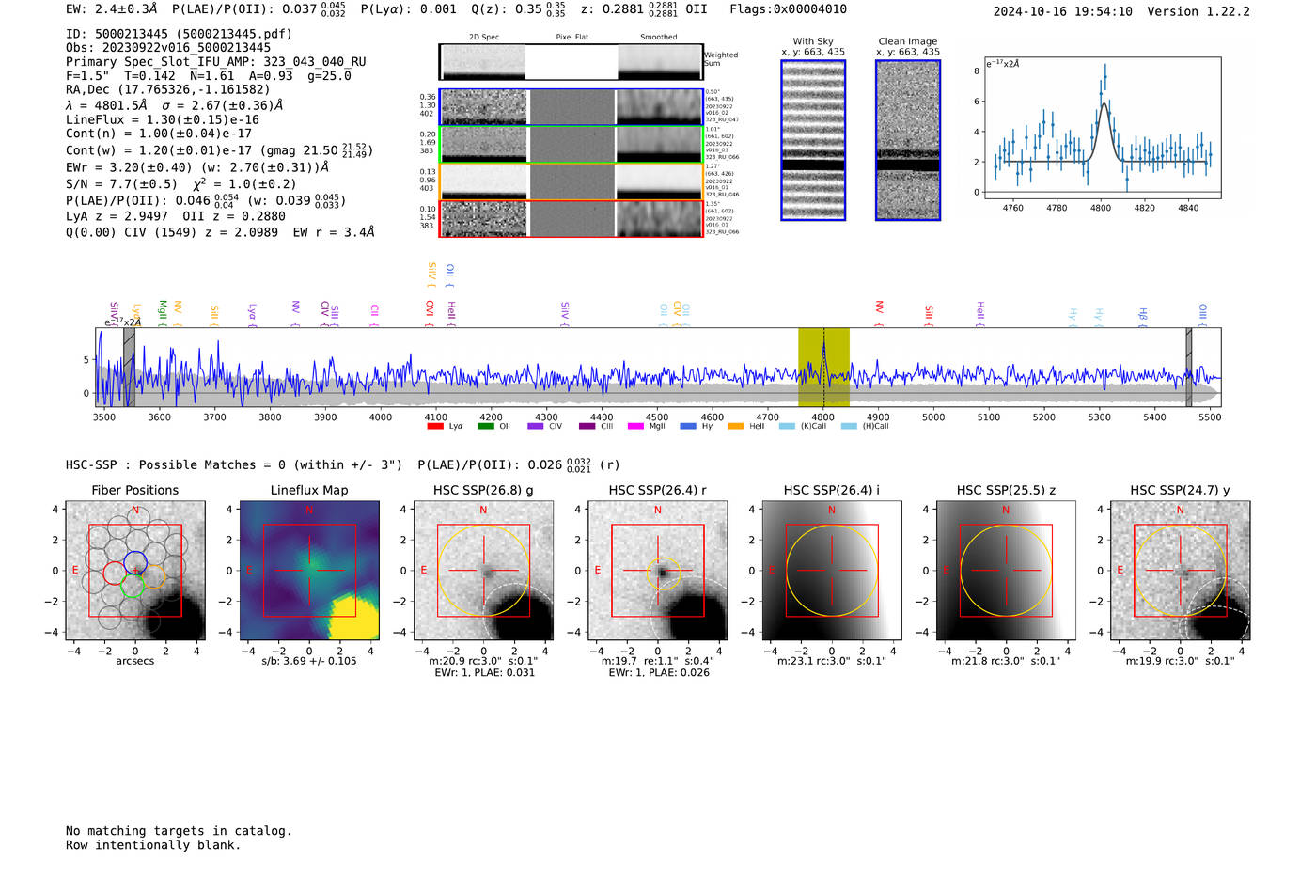Image resolution: width=1316 pixels, height=896 pixels.
Task: Click the blue fiber circle in Fiber Positions
Action: click(135, 563)
